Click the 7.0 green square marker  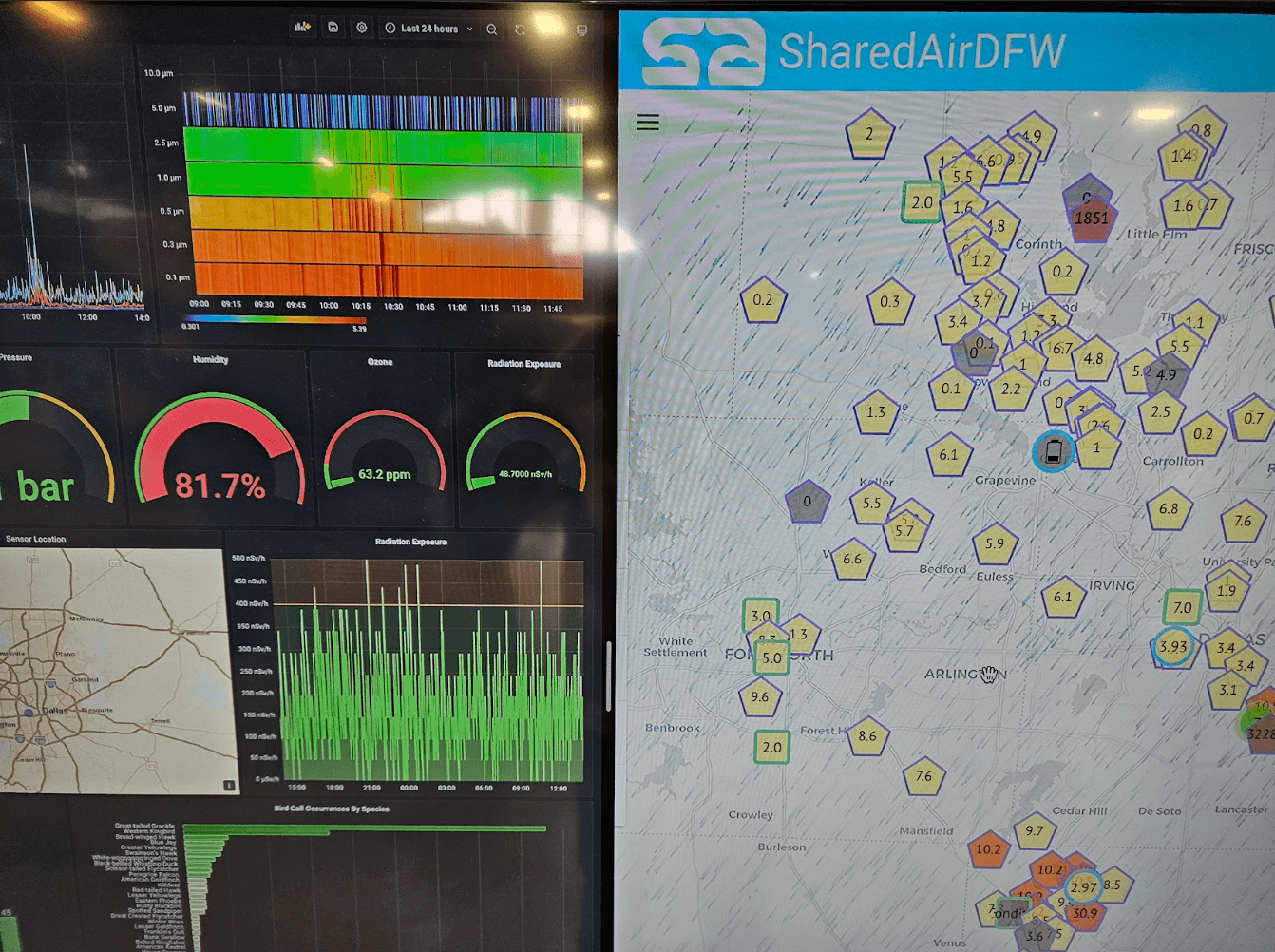1182,607
